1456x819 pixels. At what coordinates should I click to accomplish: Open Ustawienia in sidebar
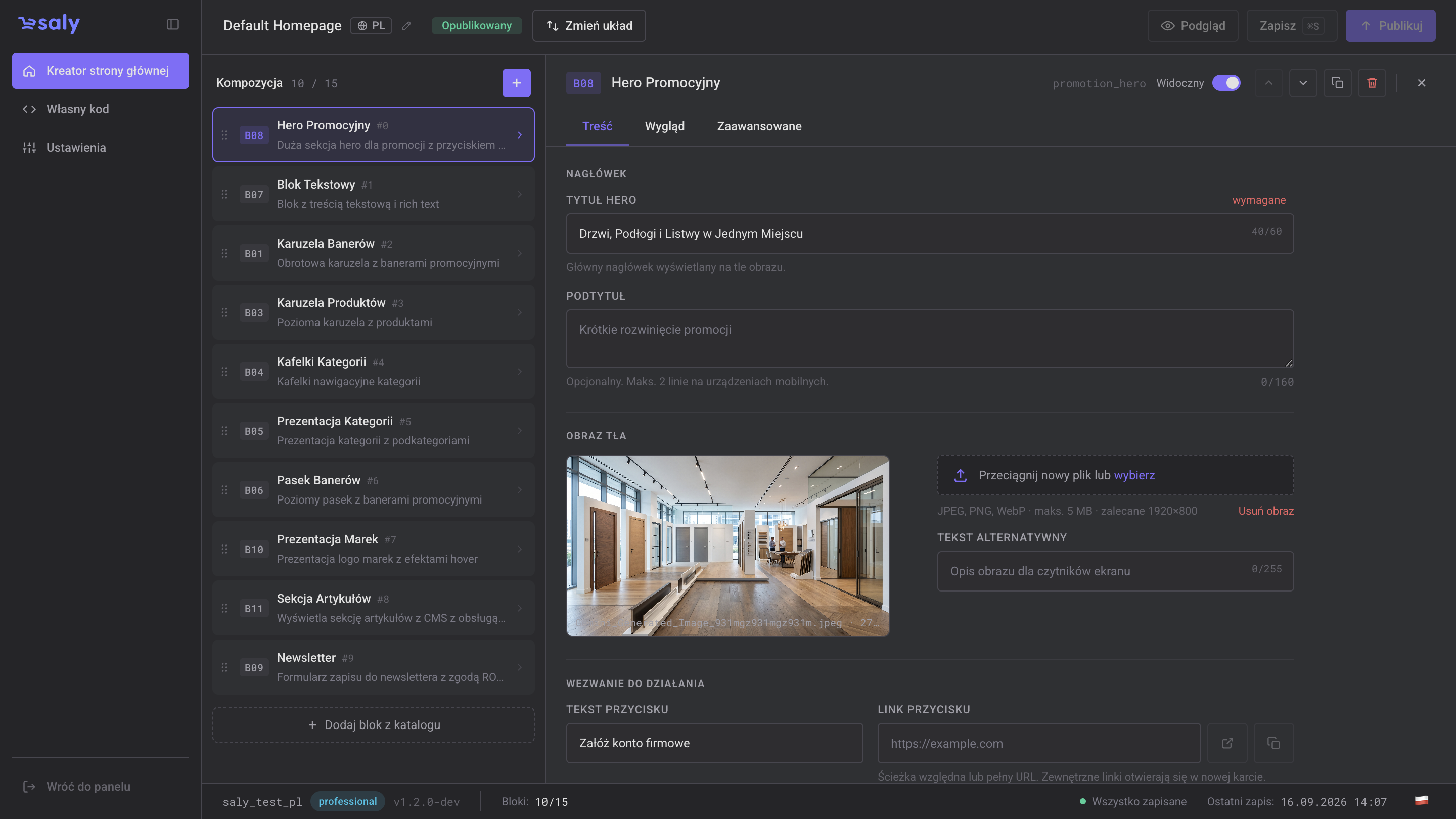click(x=101, y=148)
